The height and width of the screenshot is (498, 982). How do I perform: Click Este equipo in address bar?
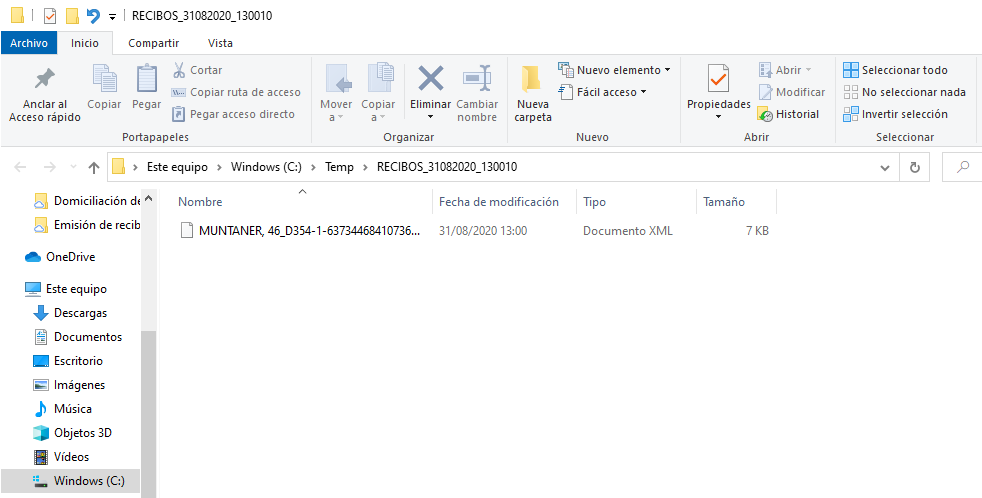point(178,167)
